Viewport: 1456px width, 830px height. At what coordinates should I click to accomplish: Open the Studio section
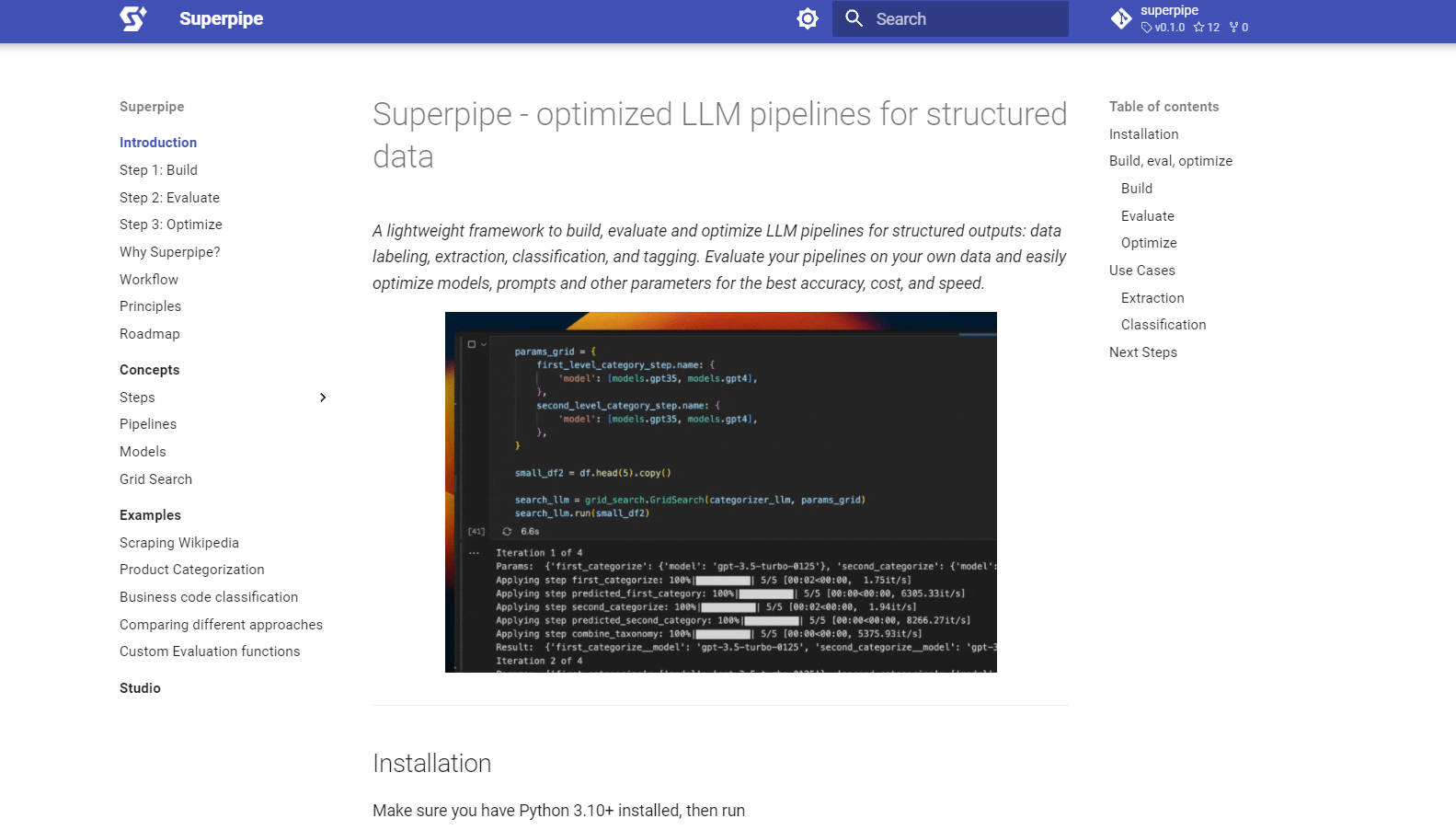[140, 688]
